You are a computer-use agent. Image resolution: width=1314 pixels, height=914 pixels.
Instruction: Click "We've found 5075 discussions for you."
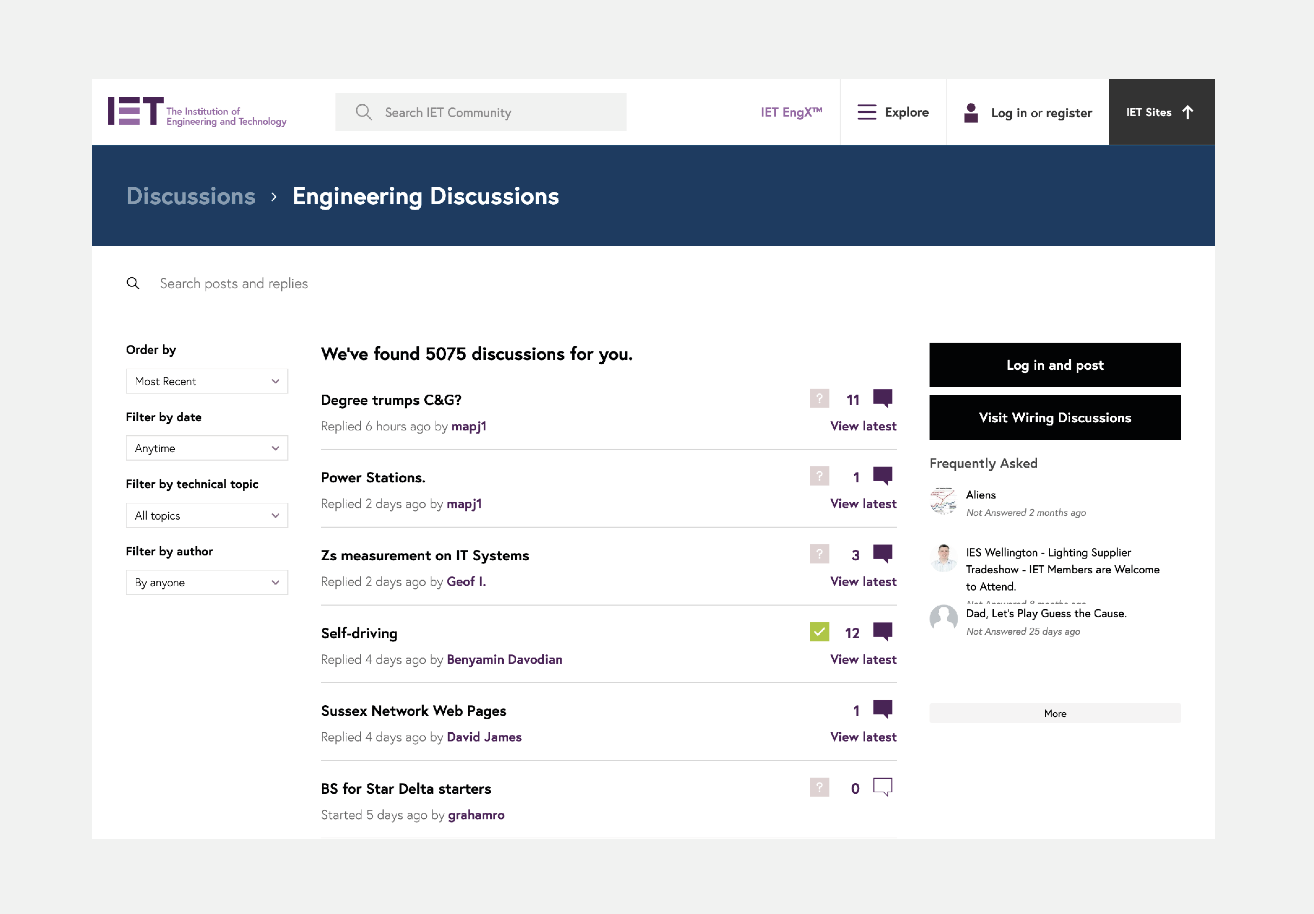(477, 354)
